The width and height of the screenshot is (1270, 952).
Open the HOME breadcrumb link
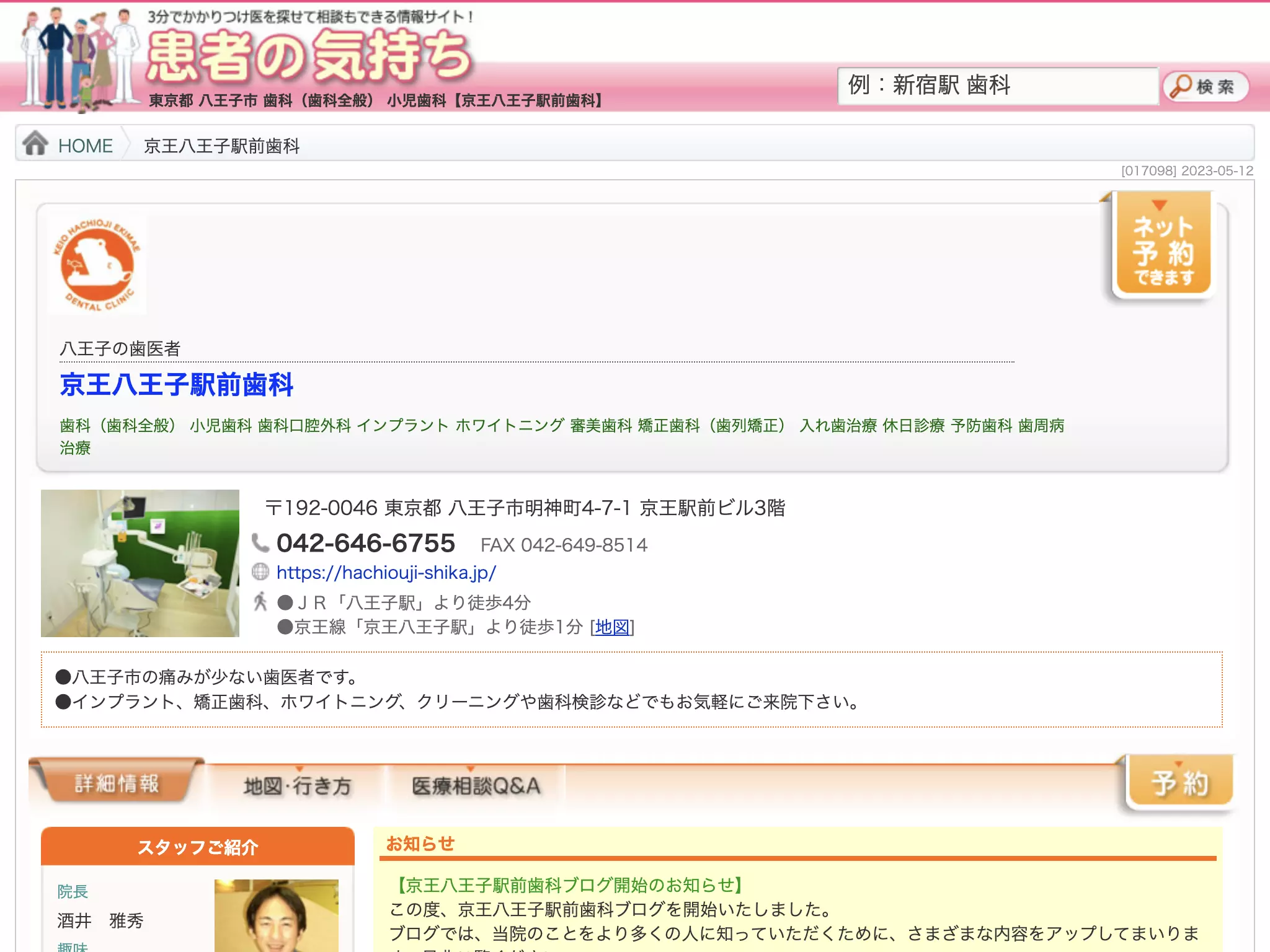coord(85,146)
